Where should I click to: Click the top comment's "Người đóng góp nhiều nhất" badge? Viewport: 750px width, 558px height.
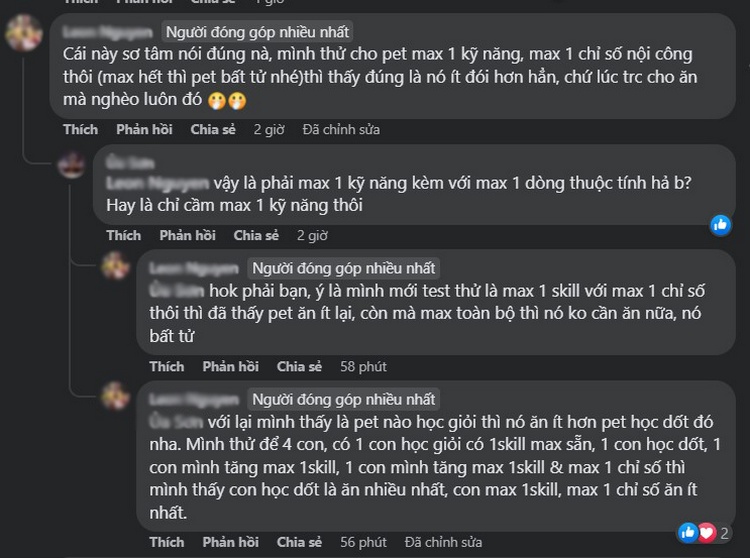pos(257,32)
